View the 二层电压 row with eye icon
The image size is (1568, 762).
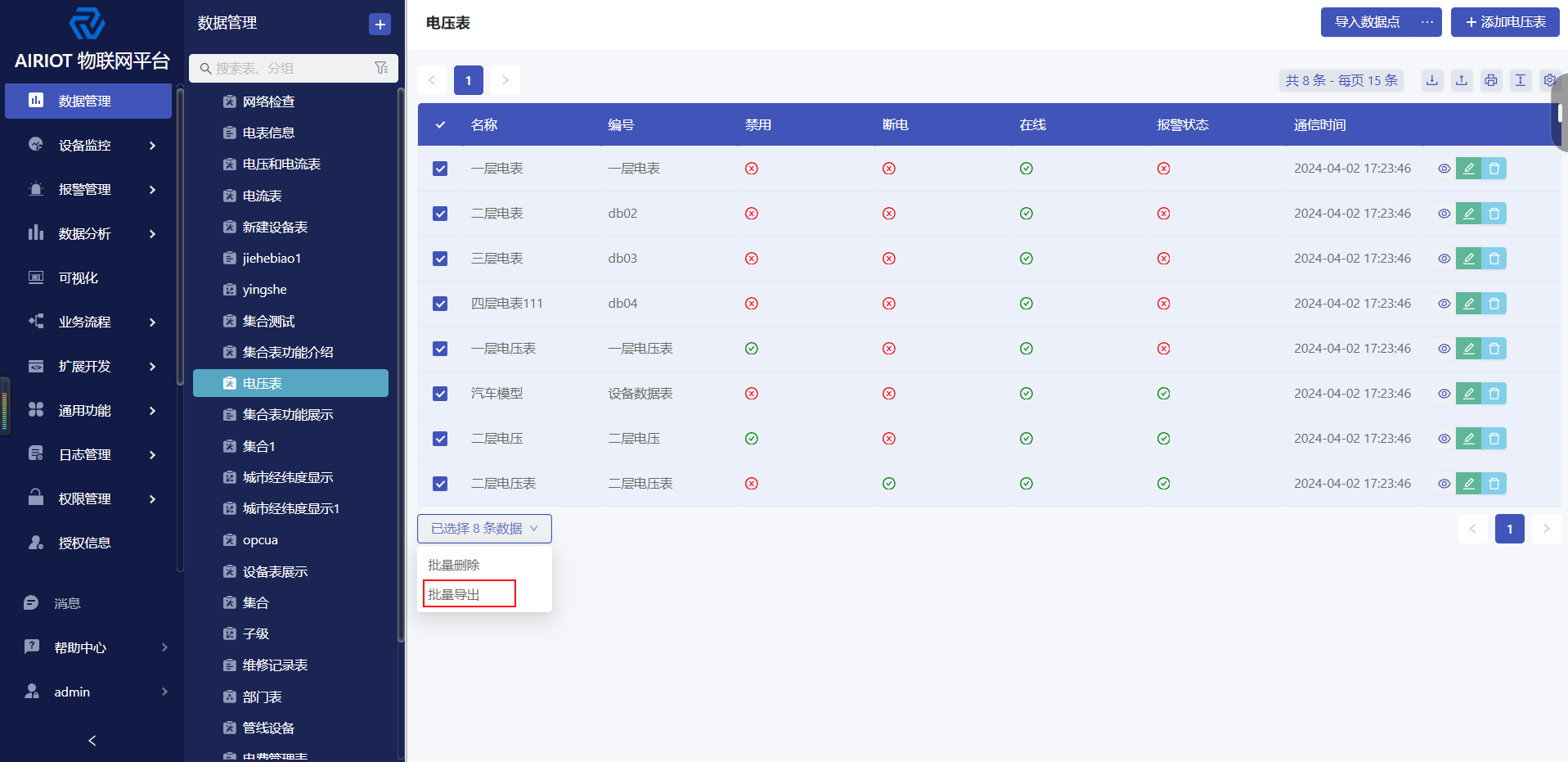1444,439
